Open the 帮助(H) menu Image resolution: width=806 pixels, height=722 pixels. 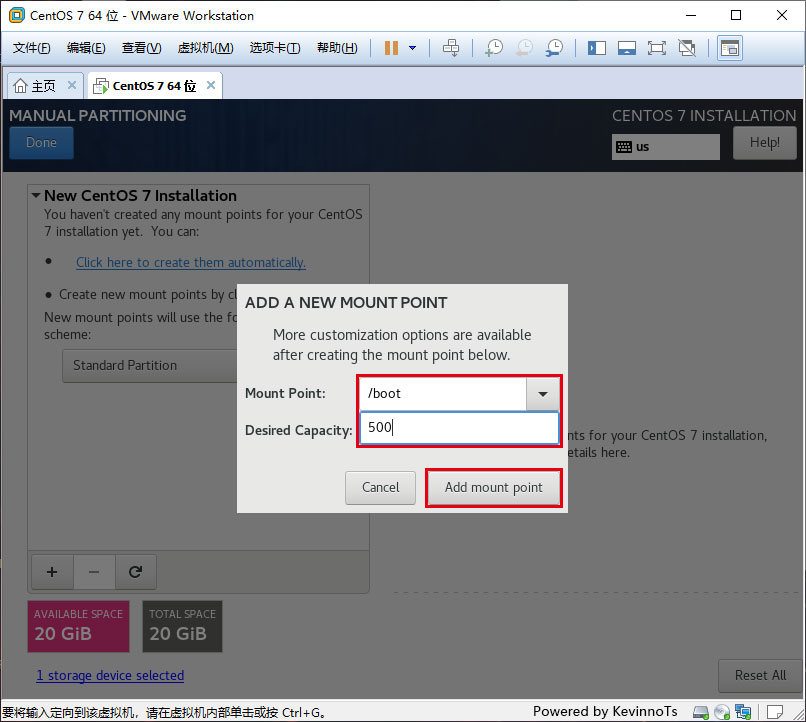pos(337,48)
